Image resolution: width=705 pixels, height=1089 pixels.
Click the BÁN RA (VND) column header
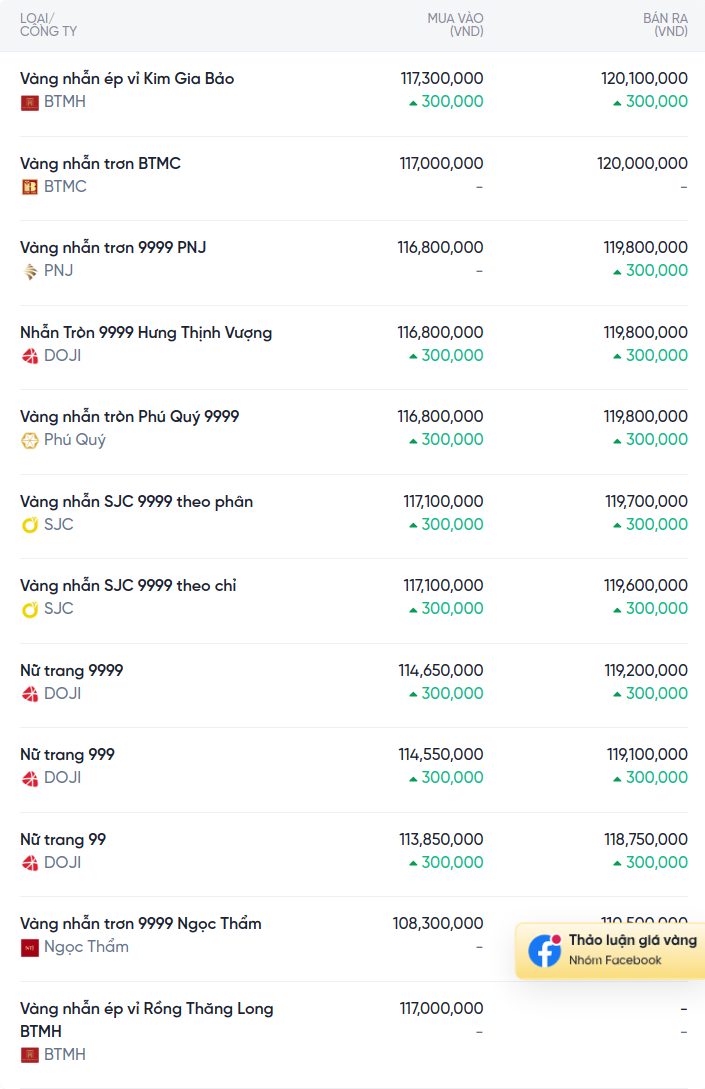point(665,25)
